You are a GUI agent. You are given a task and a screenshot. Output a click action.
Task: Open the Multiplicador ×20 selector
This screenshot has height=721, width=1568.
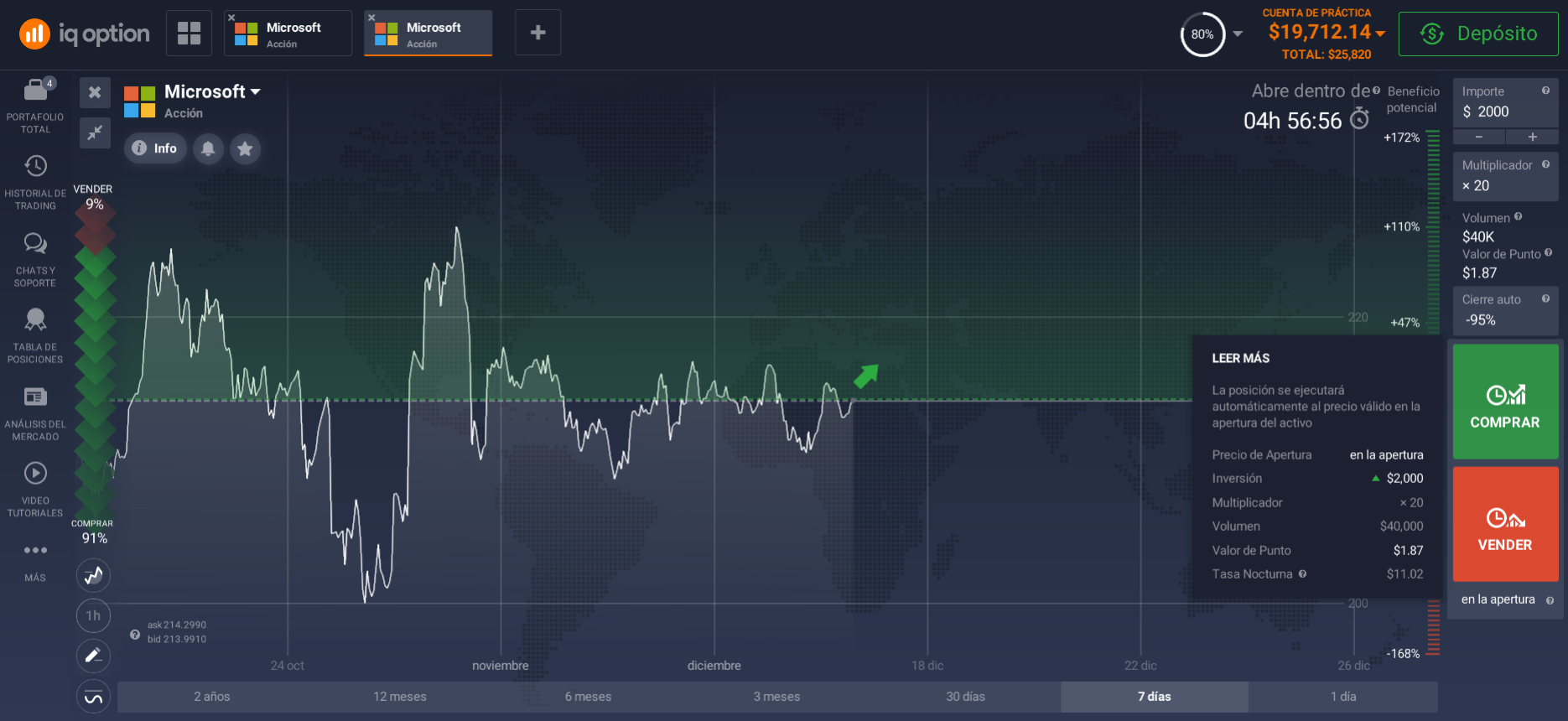(x=1505, y=176)
